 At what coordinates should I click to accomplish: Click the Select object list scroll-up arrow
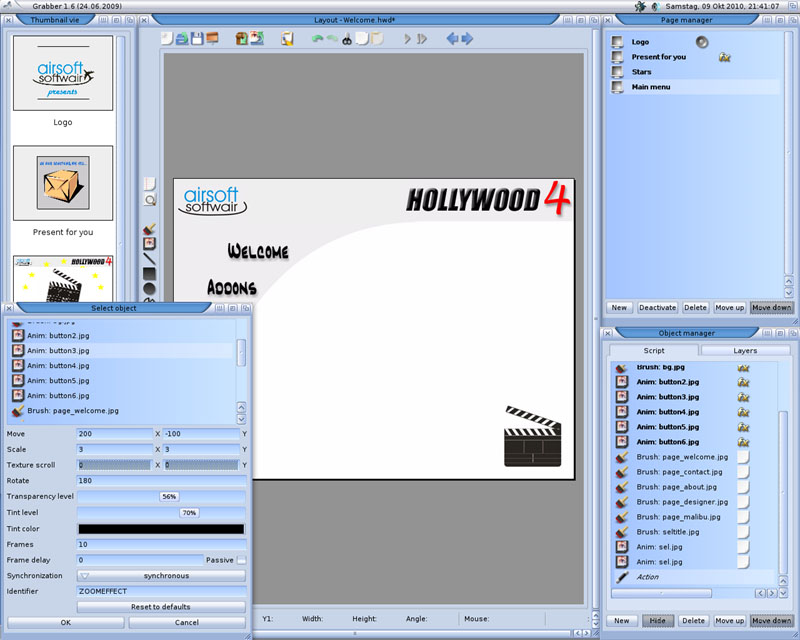tap(241, 407)
